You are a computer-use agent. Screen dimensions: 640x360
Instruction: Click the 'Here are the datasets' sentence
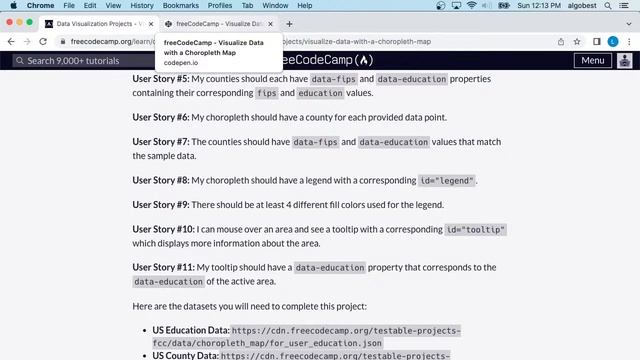click(249, 306)
